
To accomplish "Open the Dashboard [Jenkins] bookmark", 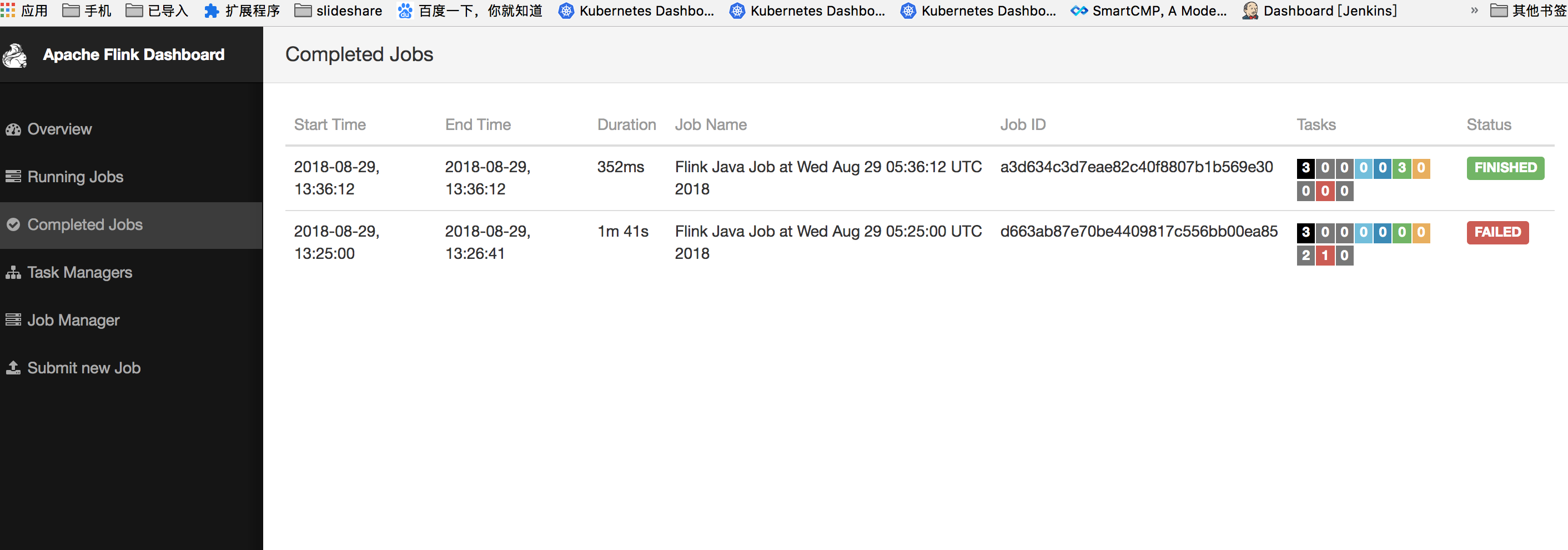I will point(1320,11).
